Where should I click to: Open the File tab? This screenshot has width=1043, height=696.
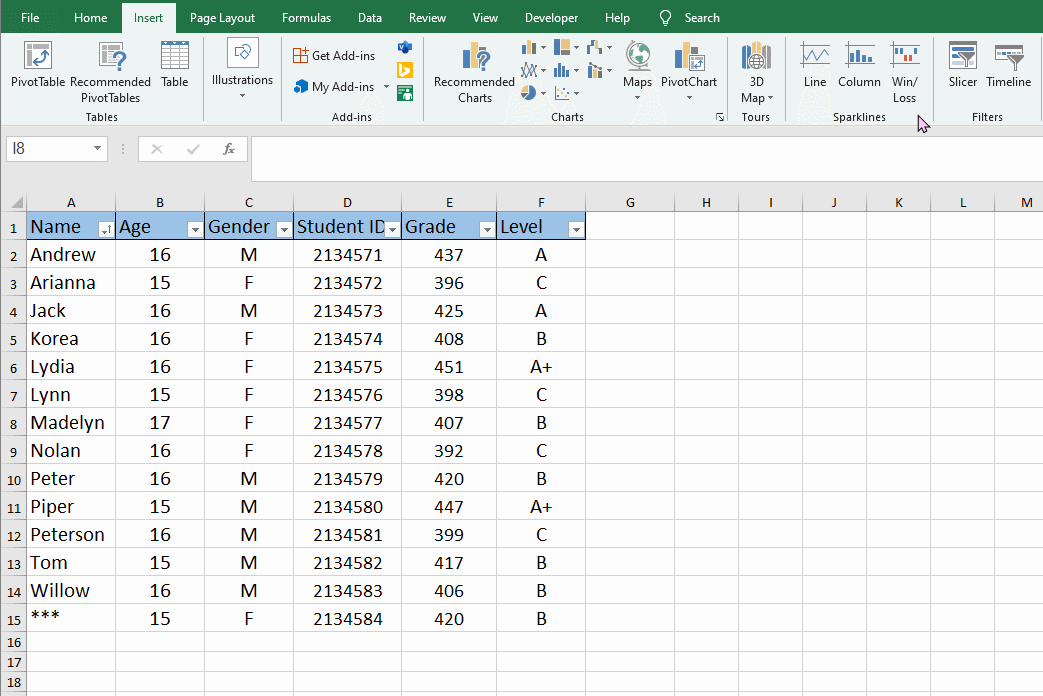[x=30, y=18]
